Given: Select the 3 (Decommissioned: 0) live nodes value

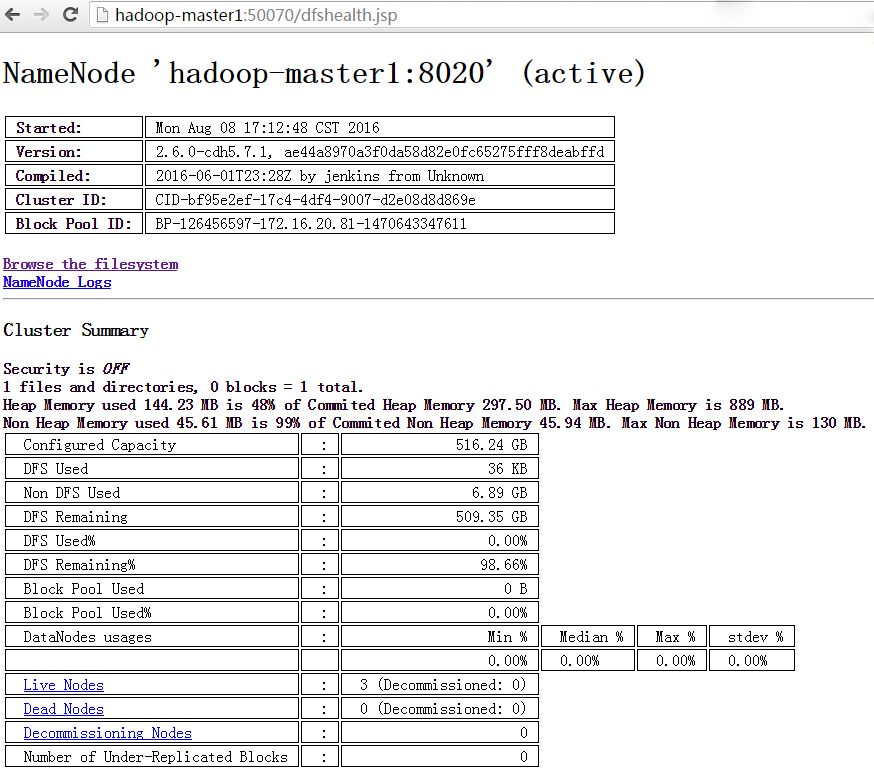Looking at the screenshot, I should 443,684.
